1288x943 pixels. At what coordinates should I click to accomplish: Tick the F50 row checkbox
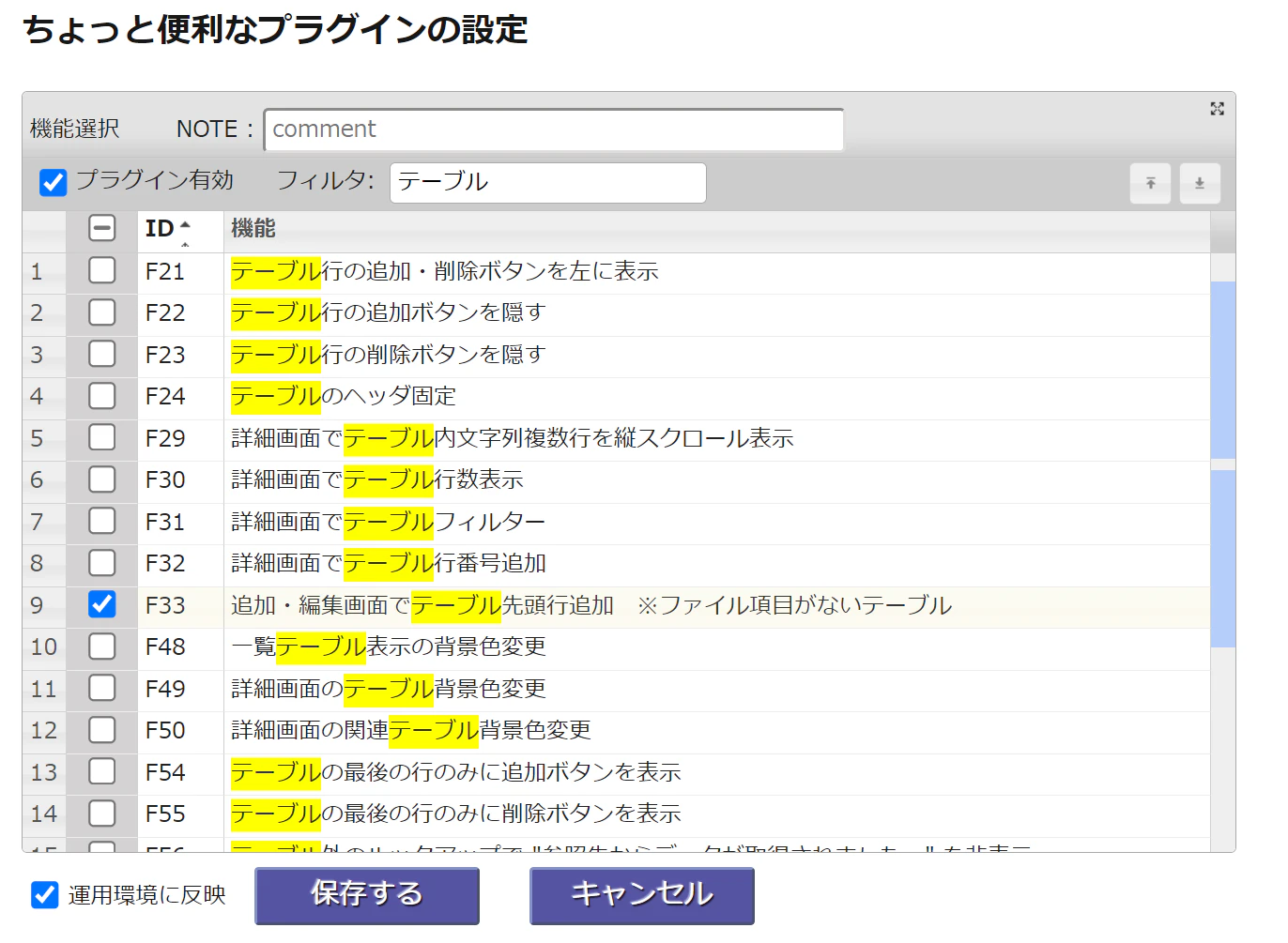pos(101,730)
